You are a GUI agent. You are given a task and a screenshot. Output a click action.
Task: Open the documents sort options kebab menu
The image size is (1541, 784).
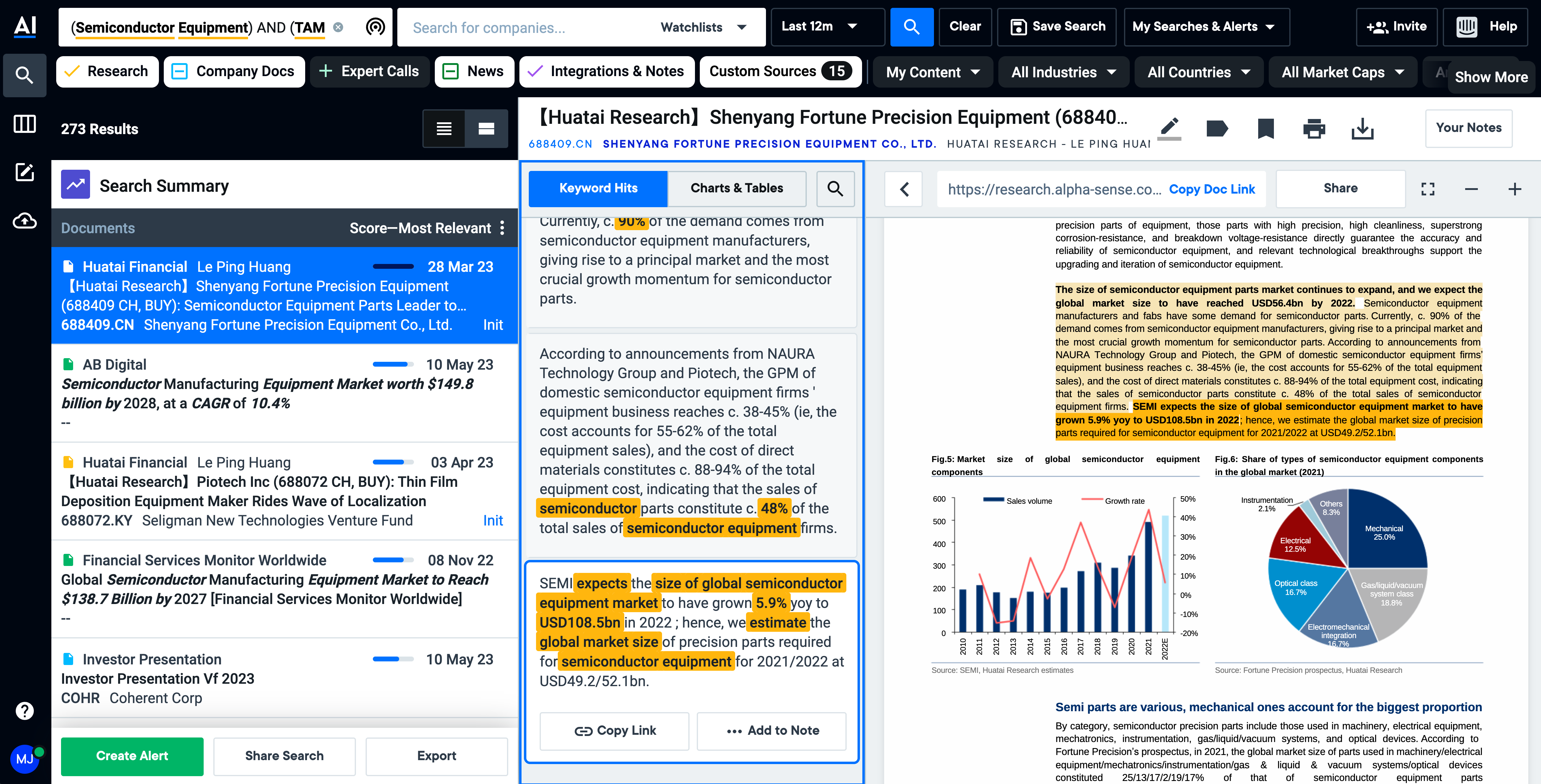click(x=502, y=228)
